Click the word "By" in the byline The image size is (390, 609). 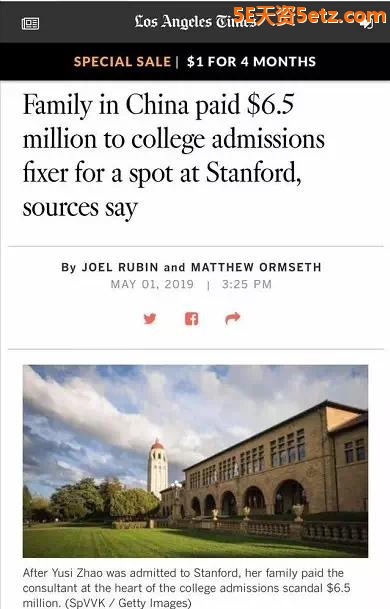pyautogui.click(x=69, y=268)
